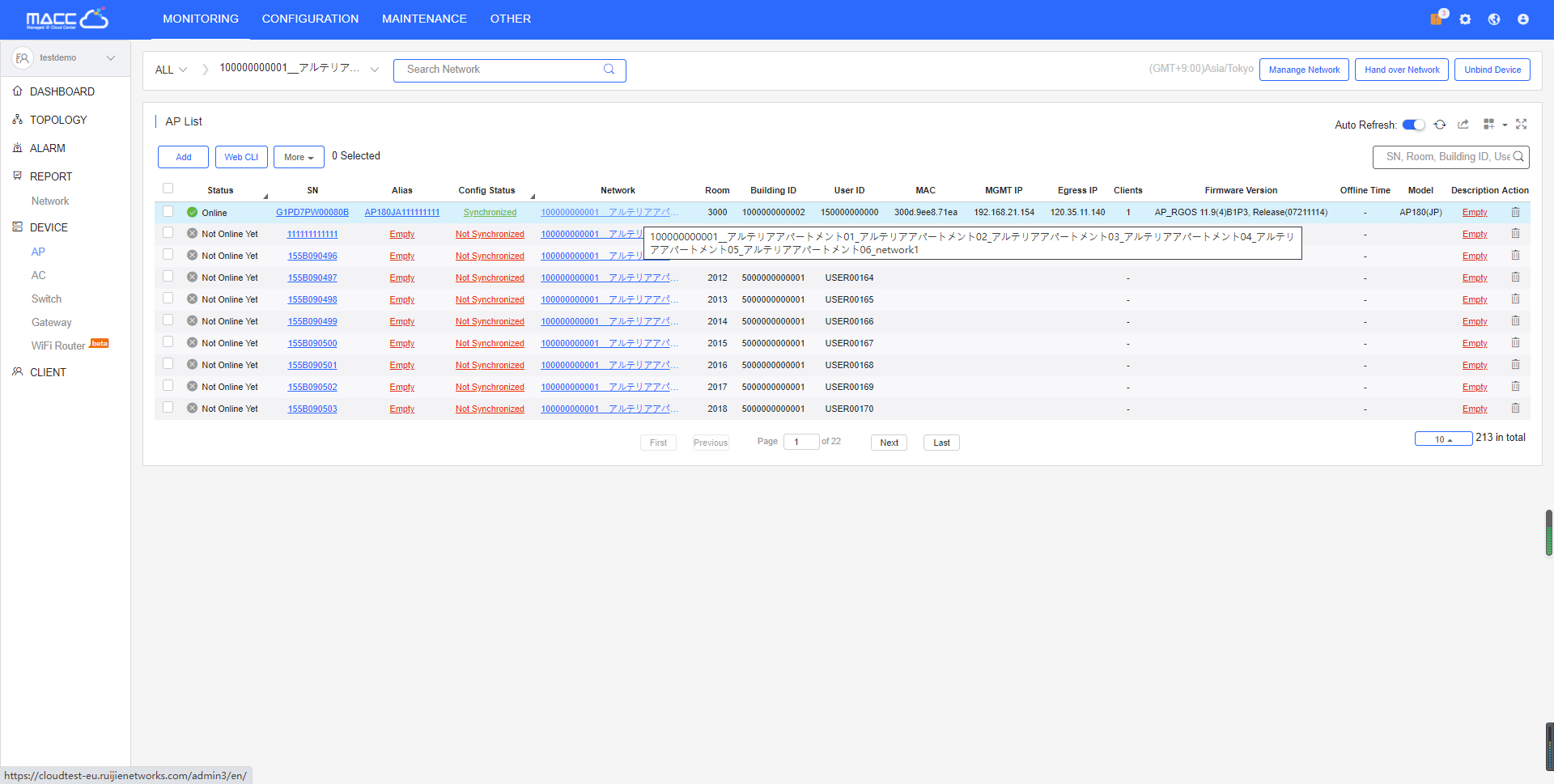1554x784 pixels.
Task: Open the More actions dropdown
Action: pyautogui.click(x=299, y=157)
